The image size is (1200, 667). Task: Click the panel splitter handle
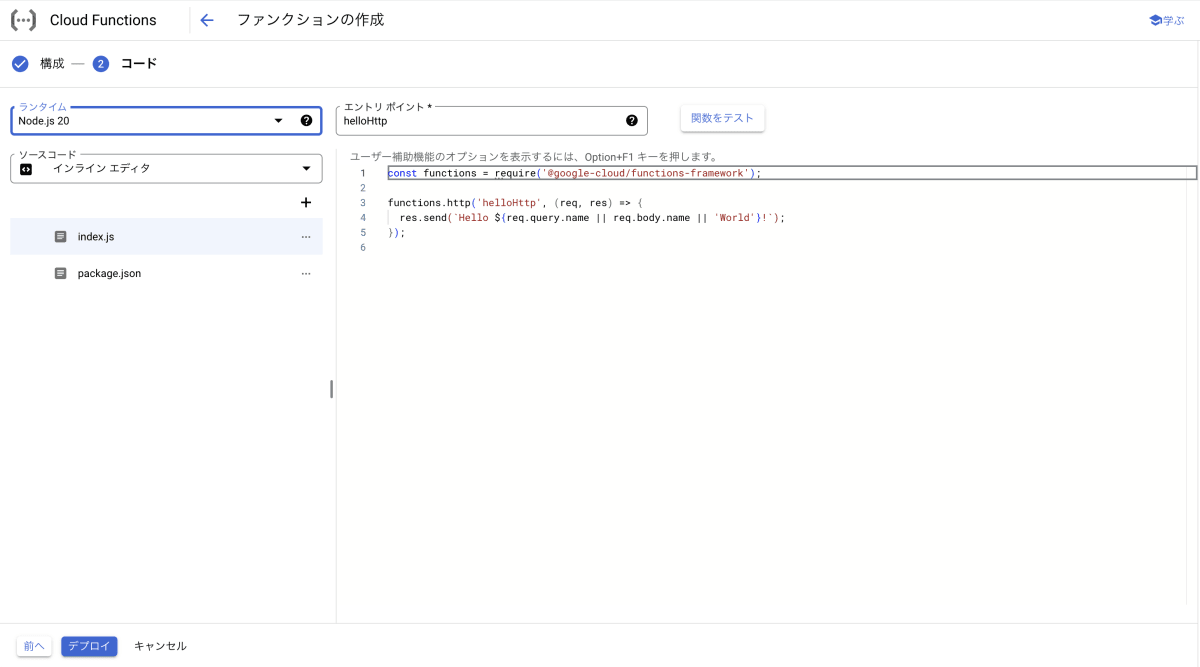click(331, 389)
